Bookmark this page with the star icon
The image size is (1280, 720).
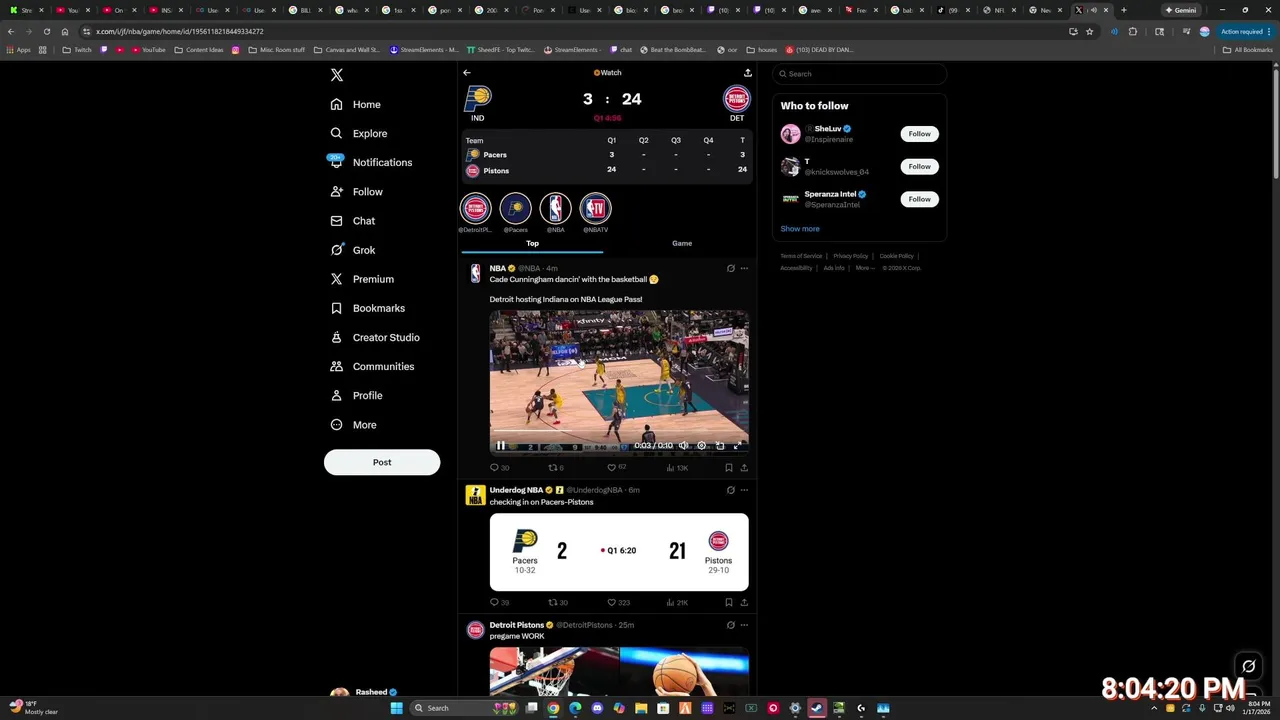click(1089, 31)
